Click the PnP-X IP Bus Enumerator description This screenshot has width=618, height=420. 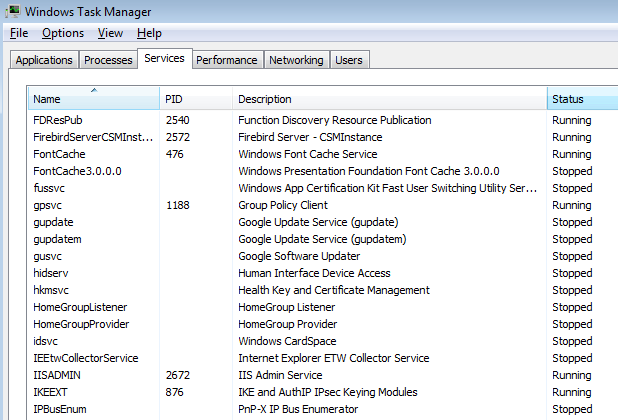tap(298, 409)
